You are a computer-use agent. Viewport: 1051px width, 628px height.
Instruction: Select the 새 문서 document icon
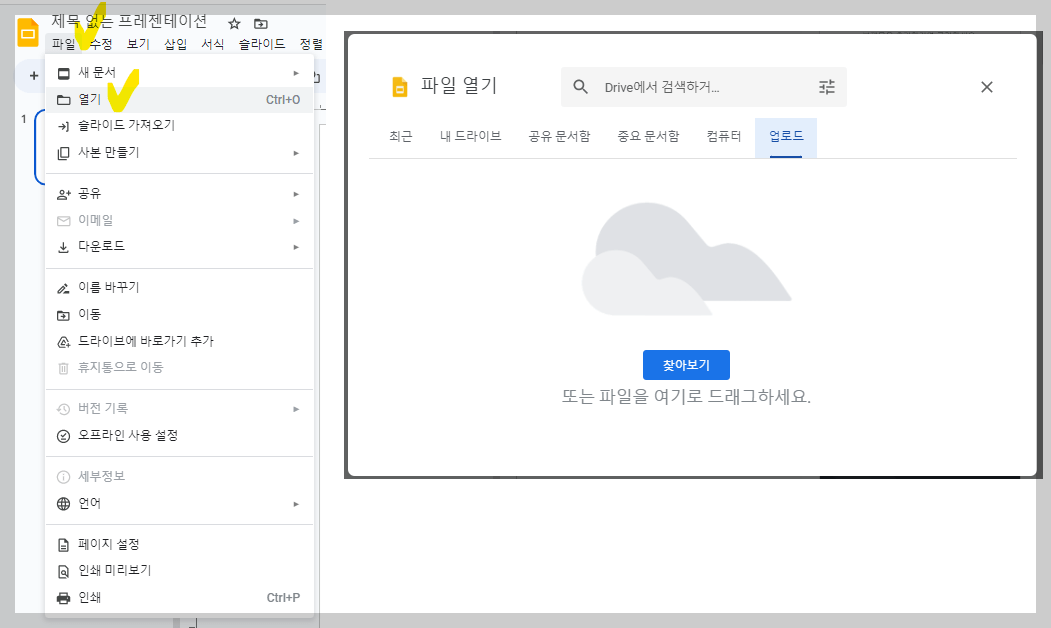point(61,72)
